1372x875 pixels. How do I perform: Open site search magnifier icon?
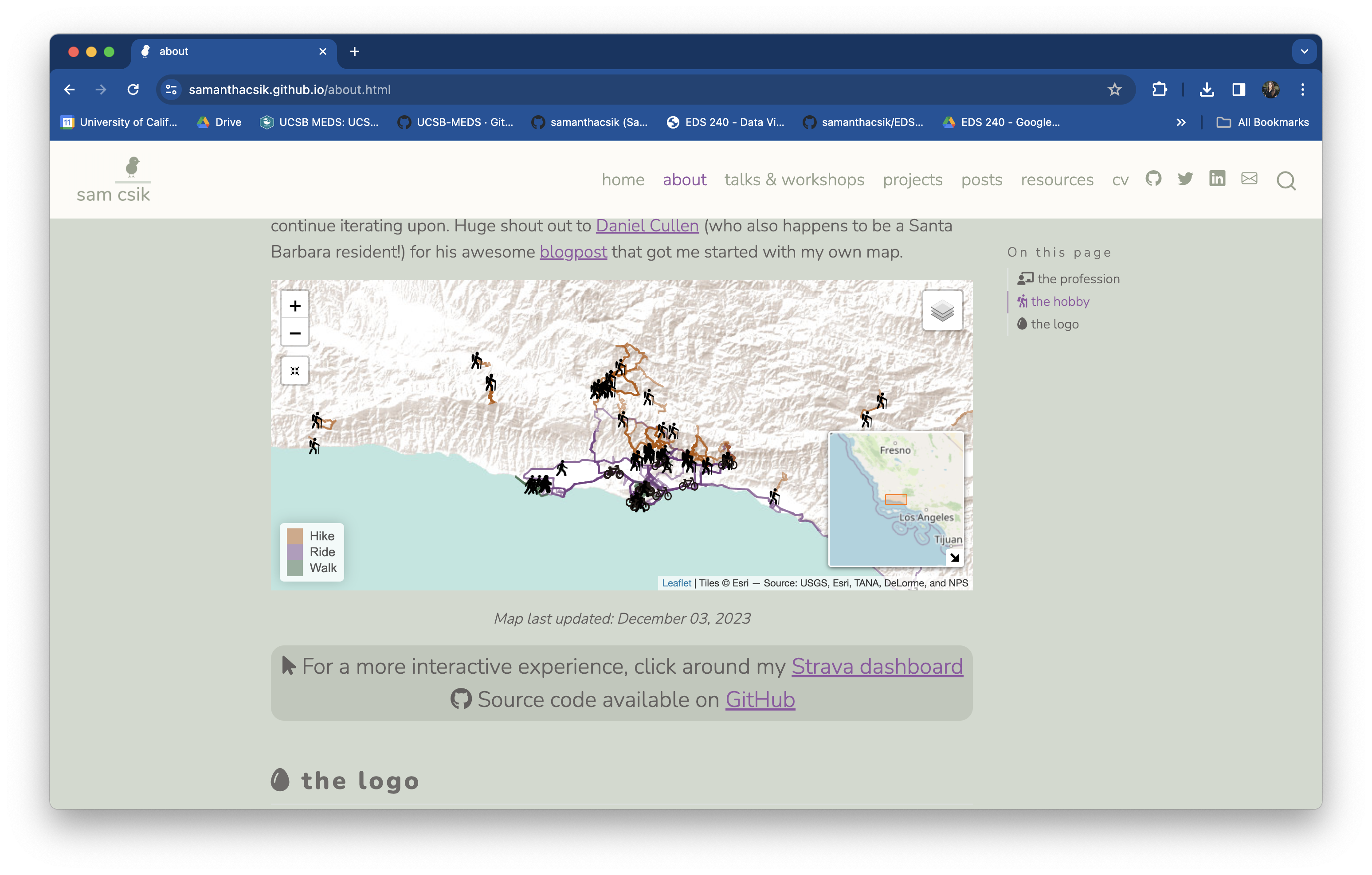pos(1286,180)
